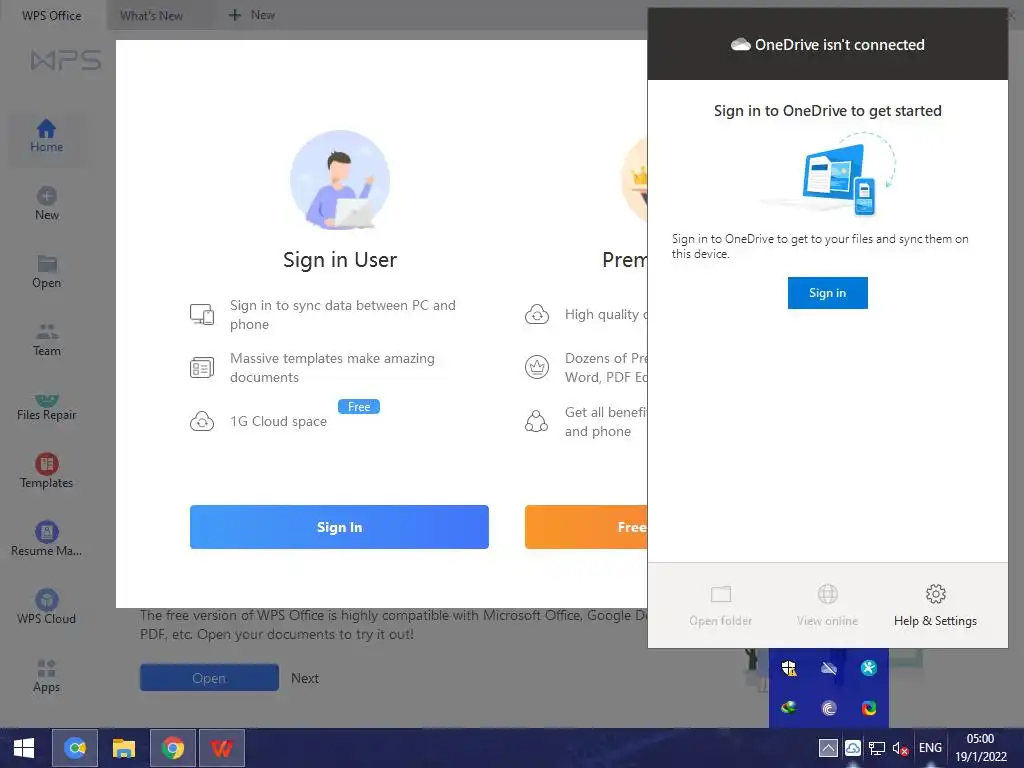This screenshot has height=768, width=1024.
Task: Click the Free badge near Cloud space
Action: [359, 406]
